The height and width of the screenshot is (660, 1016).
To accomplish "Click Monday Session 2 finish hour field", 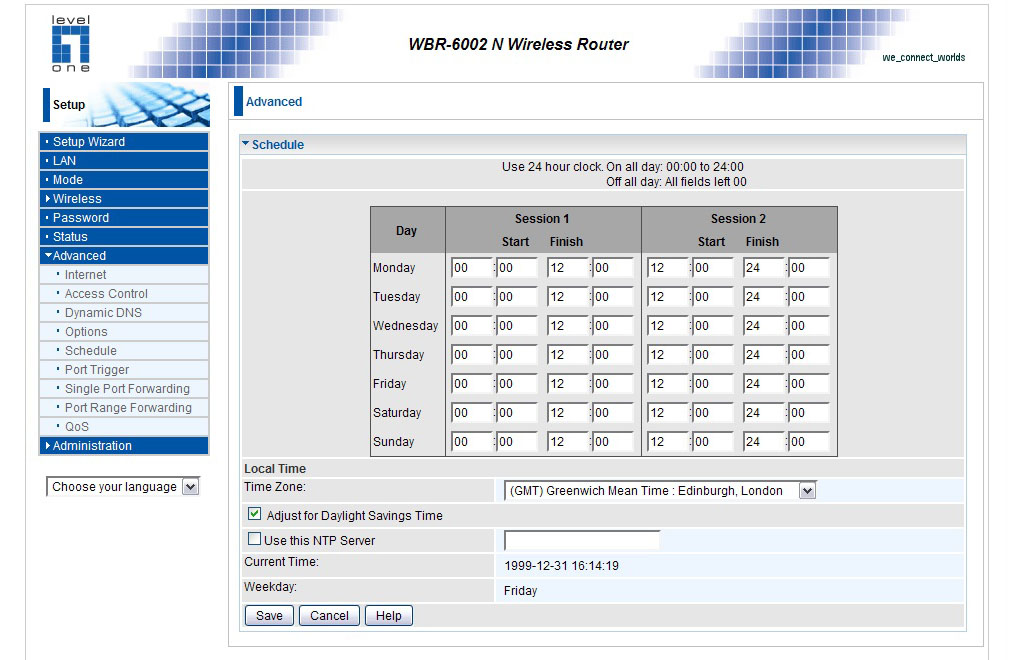I will pyautogui.click(x=764, y=267).
